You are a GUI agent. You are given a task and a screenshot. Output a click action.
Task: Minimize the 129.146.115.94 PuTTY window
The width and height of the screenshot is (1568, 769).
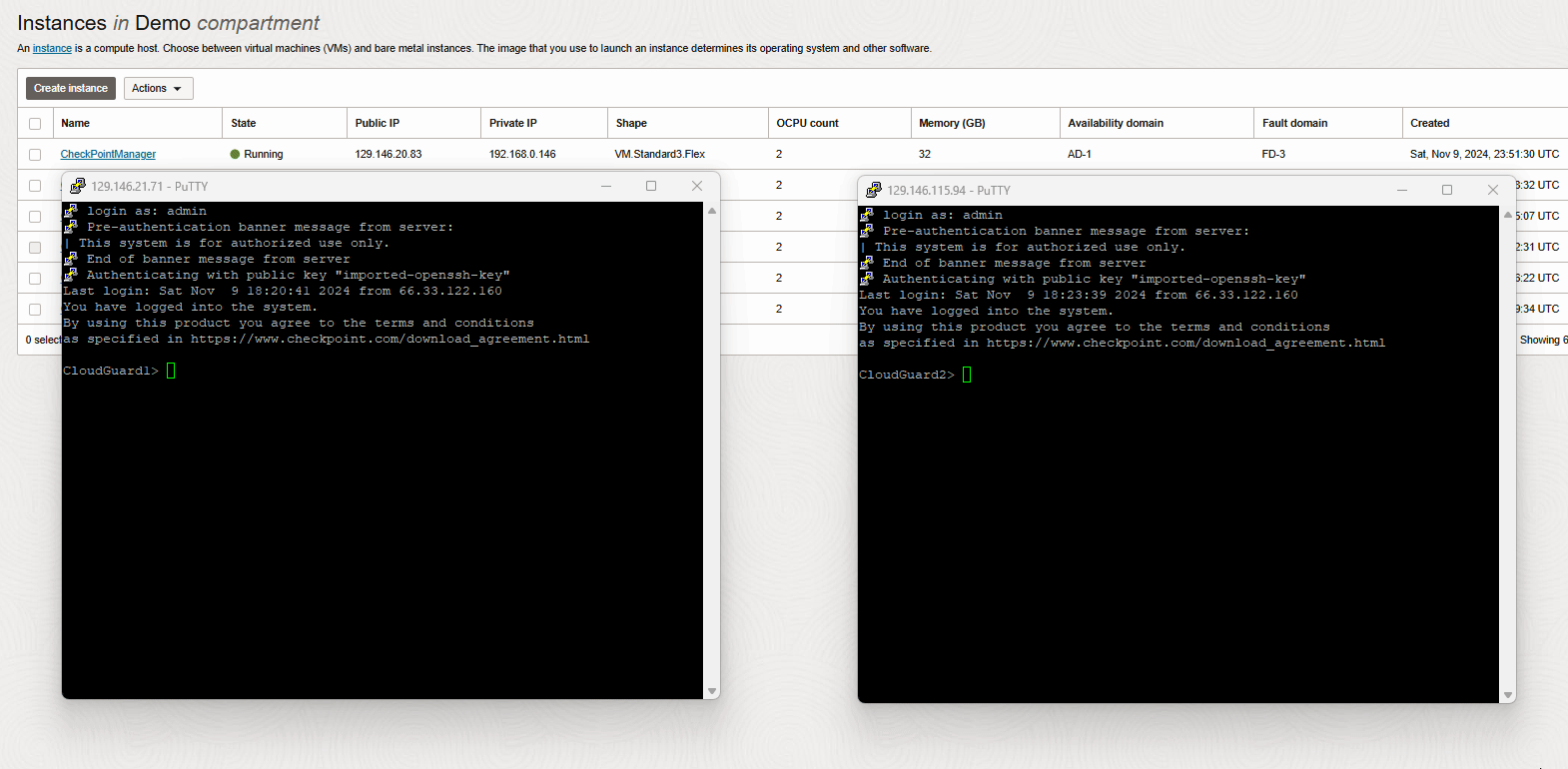[1402, 190]
